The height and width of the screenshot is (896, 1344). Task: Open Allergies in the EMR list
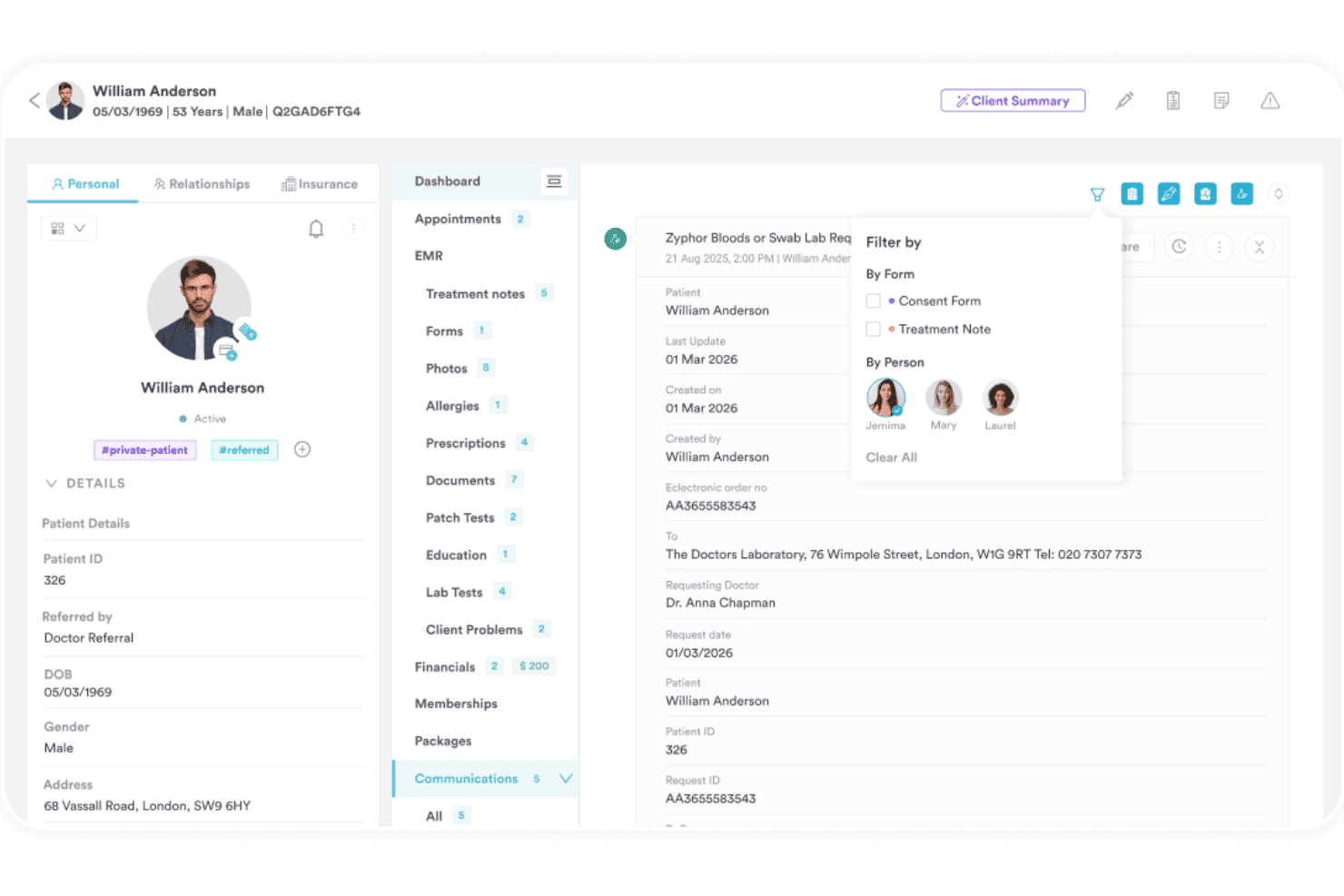(x=452, y=406)
